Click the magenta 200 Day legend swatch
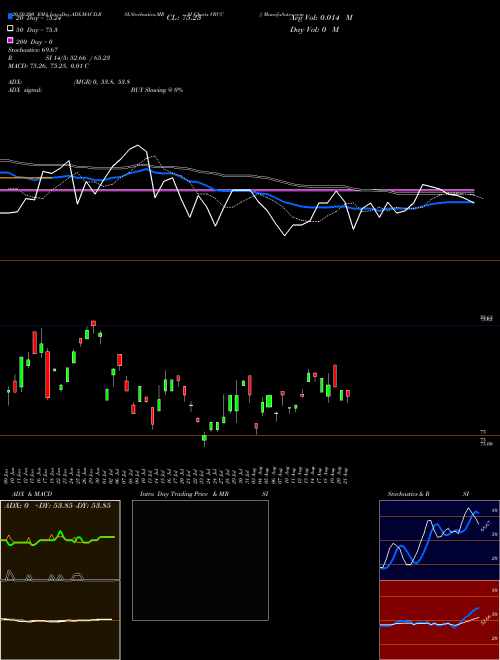Screen dimensions: 500x660 click(x=10, y=41)
